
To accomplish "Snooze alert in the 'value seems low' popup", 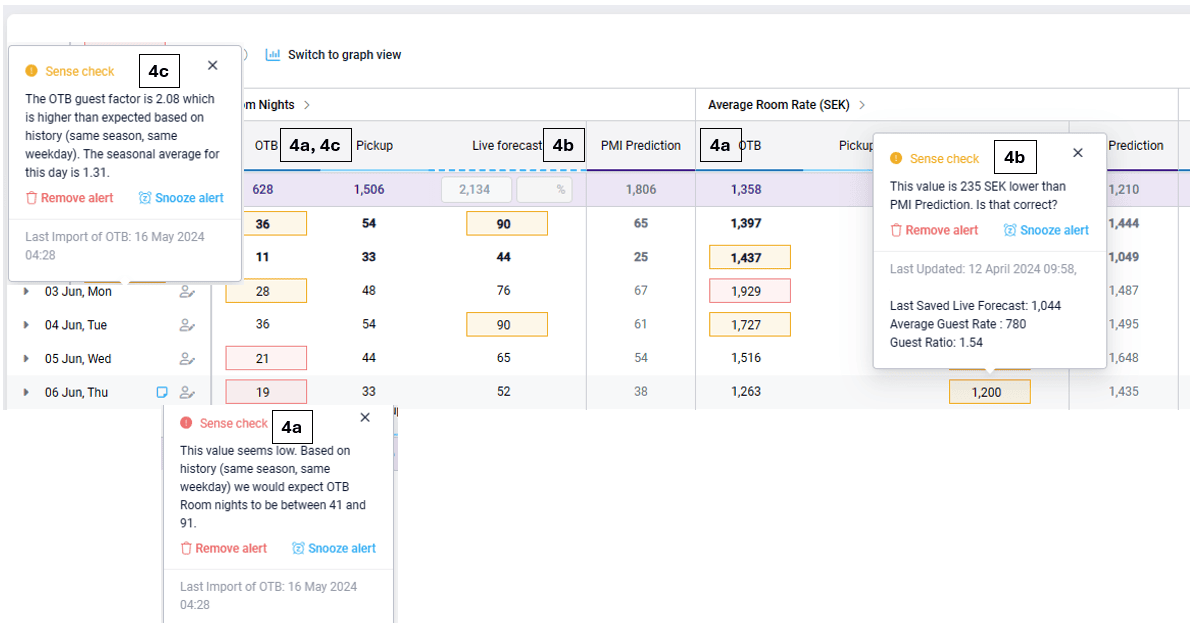I will coord(334,548).
